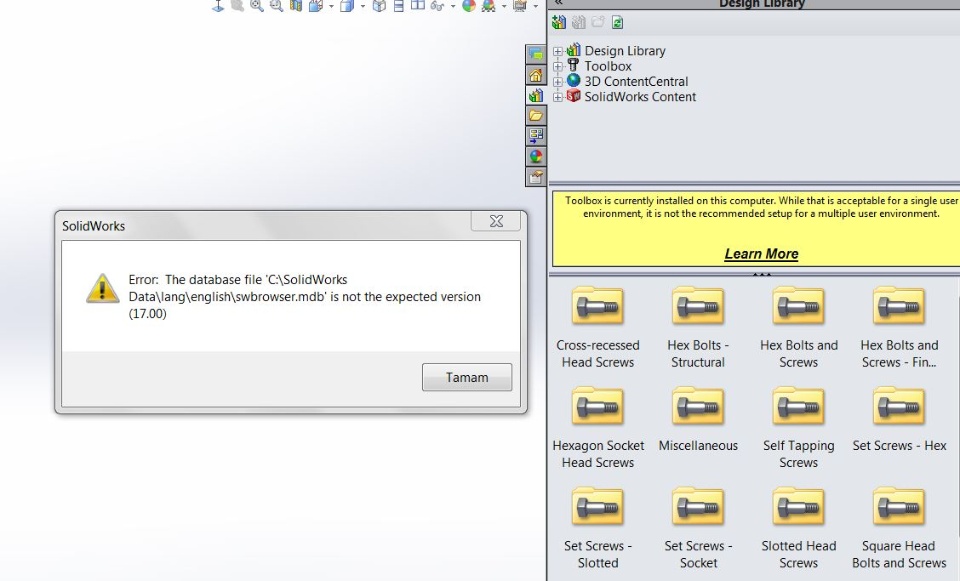Click the Refresh icon in Design Library

(617, 23)
